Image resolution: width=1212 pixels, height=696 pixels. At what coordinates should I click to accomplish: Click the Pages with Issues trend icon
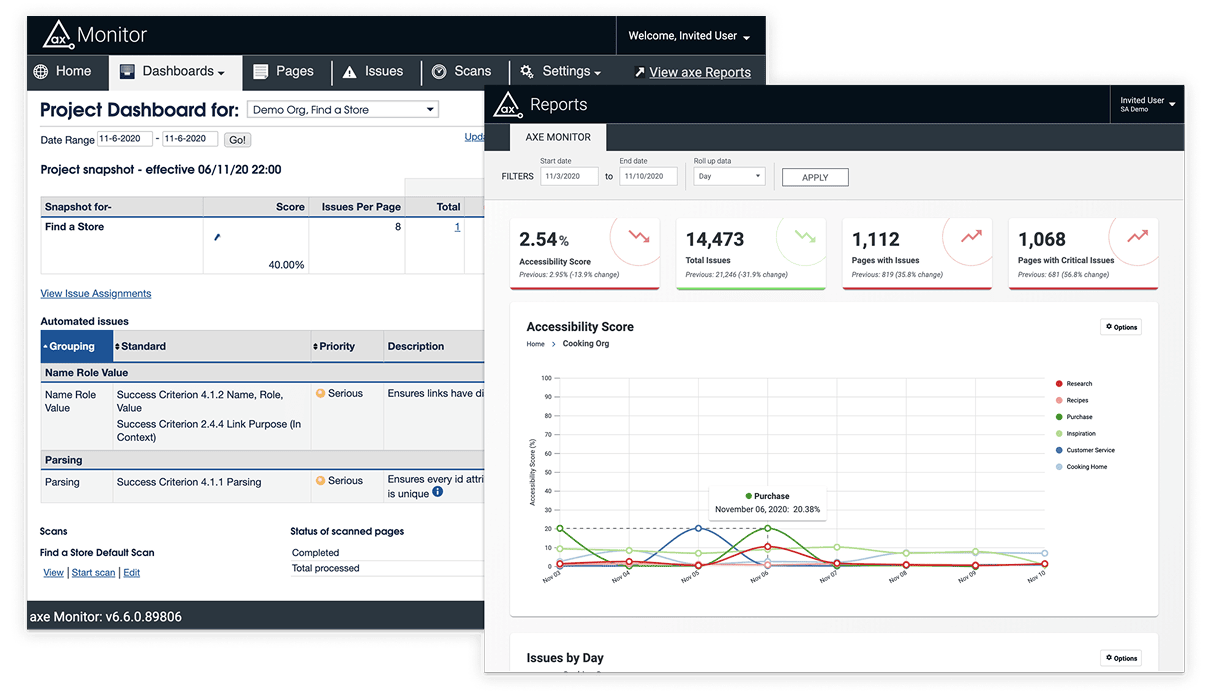point(971,237)
